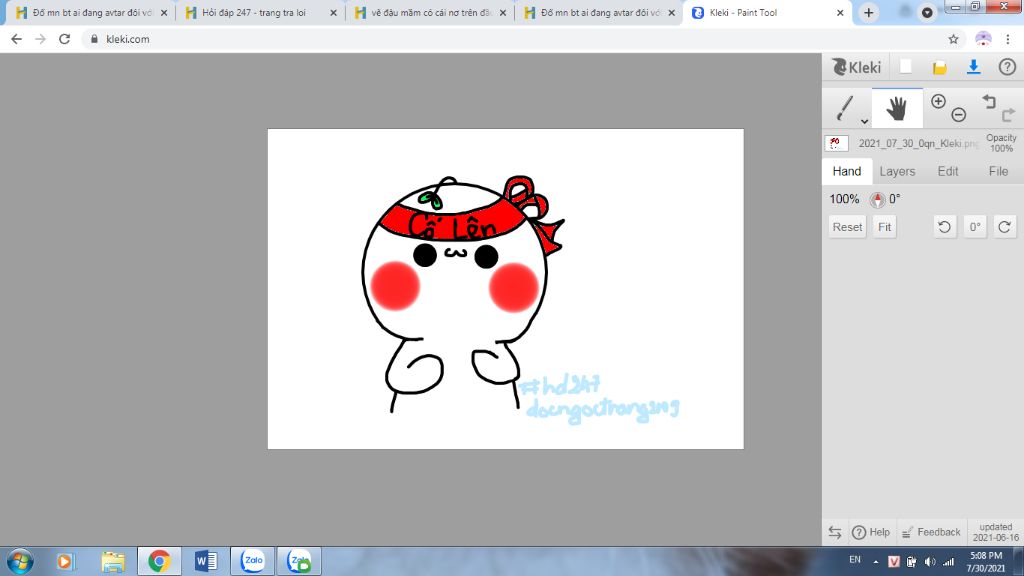Click the EN language indicator
Screen dimensions: 1024x576
point(855,560)
